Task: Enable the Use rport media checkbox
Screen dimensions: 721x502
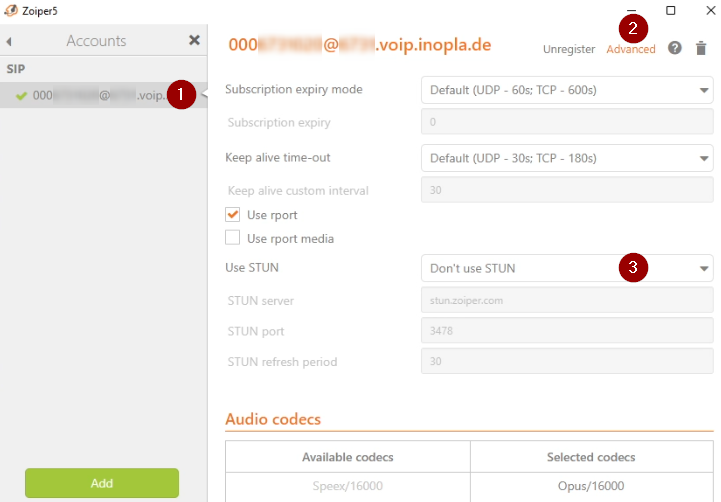Action: [233, 238]
